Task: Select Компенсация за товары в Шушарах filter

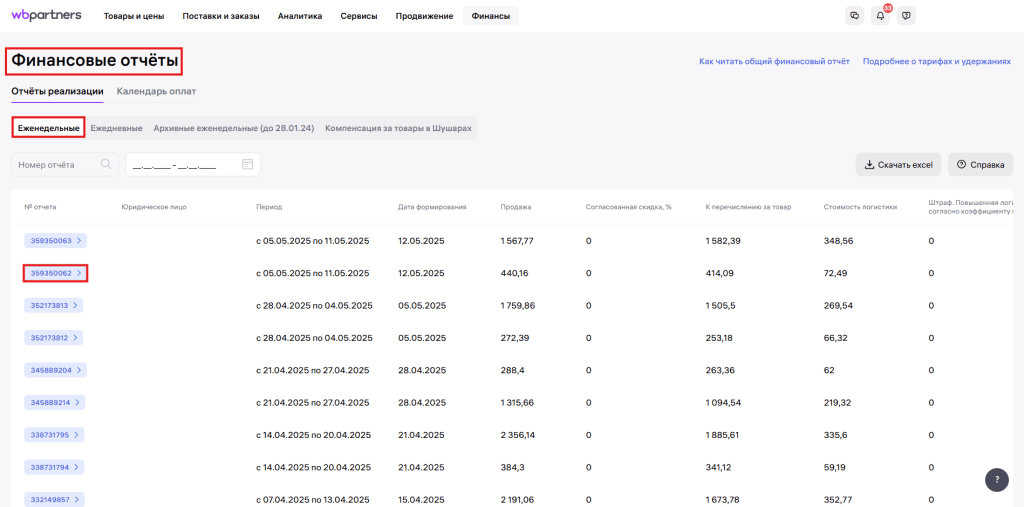Action: coord(398,128)
